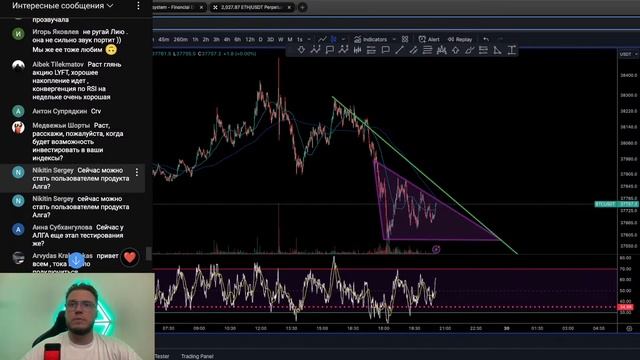Select the 1s timeframe
Image resolution: width=640 pixels, height=360 pixels.
click(x=300, y=40)
